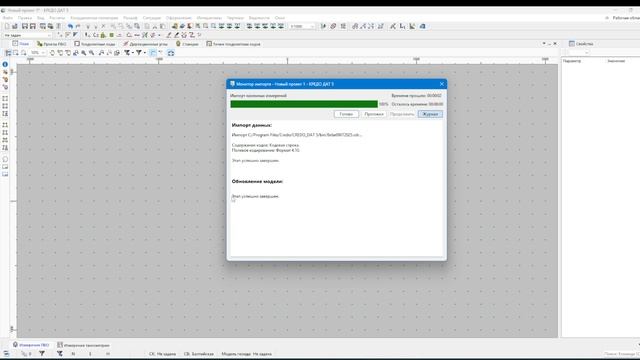Image resolution: width=640 pixels, height=360 pixels.
Task: Click 'СК: Не задана' in the status bar
Action: [x=162, y=354]
